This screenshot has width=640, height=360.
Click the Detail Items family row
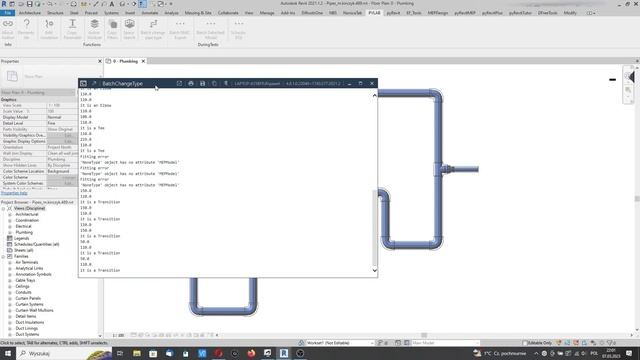pyautogui.click(x=26, y=316)
